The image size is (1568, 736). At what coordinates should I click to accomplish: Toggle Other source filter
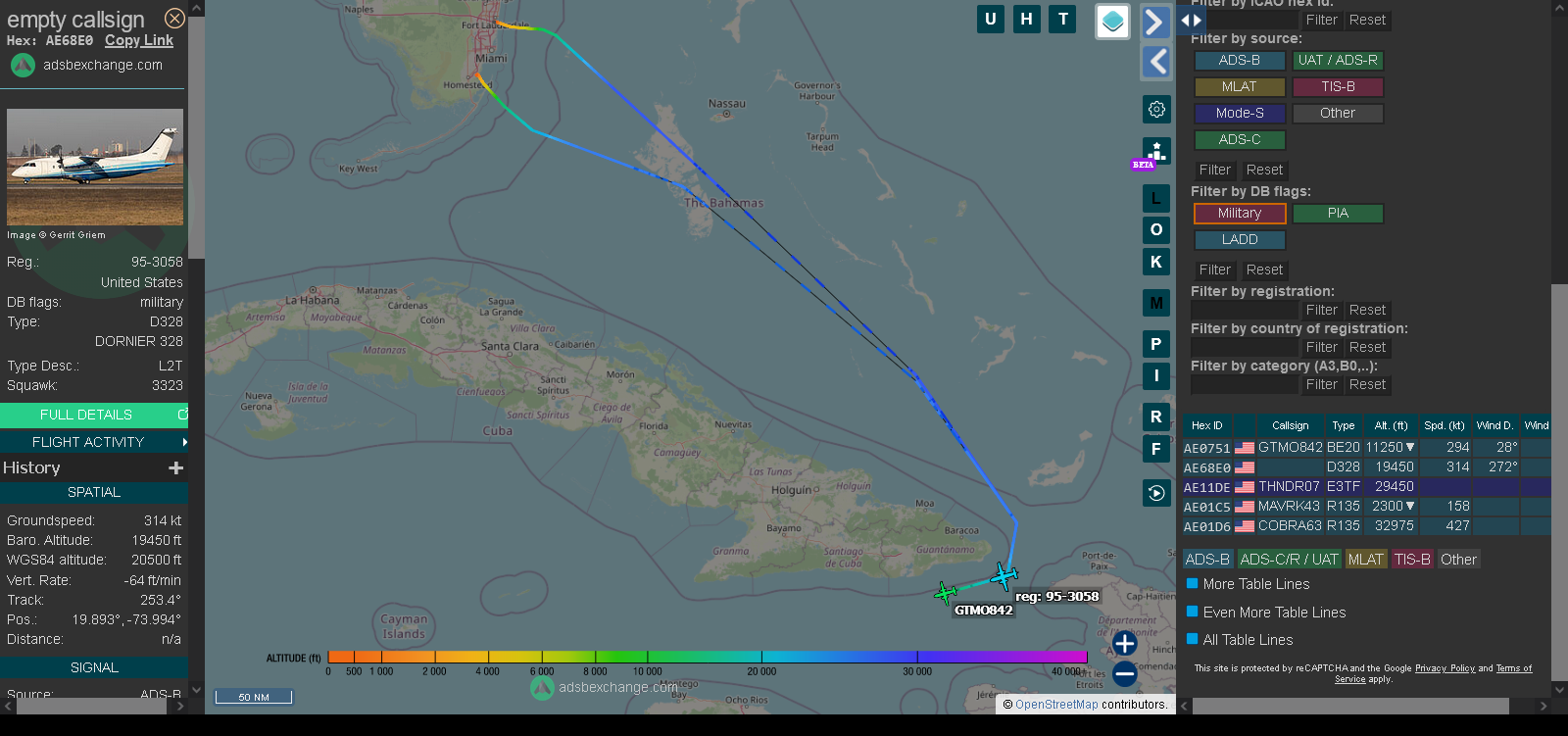(1338, 114)
